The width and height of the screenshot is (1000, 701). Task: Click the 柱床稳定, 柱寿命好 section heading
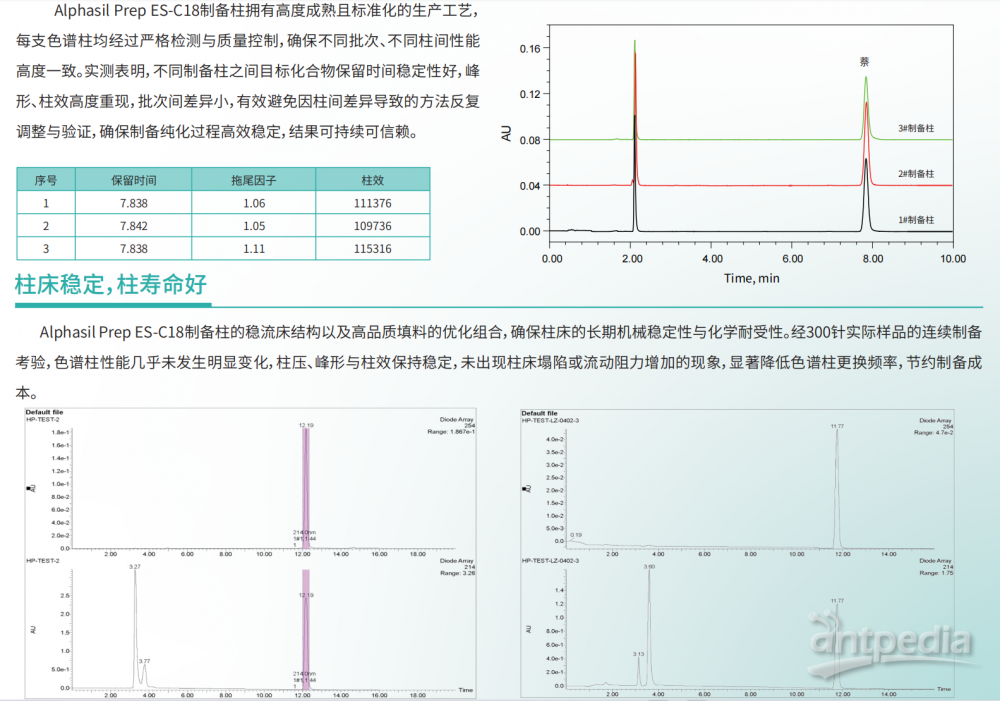click(111, 285)
